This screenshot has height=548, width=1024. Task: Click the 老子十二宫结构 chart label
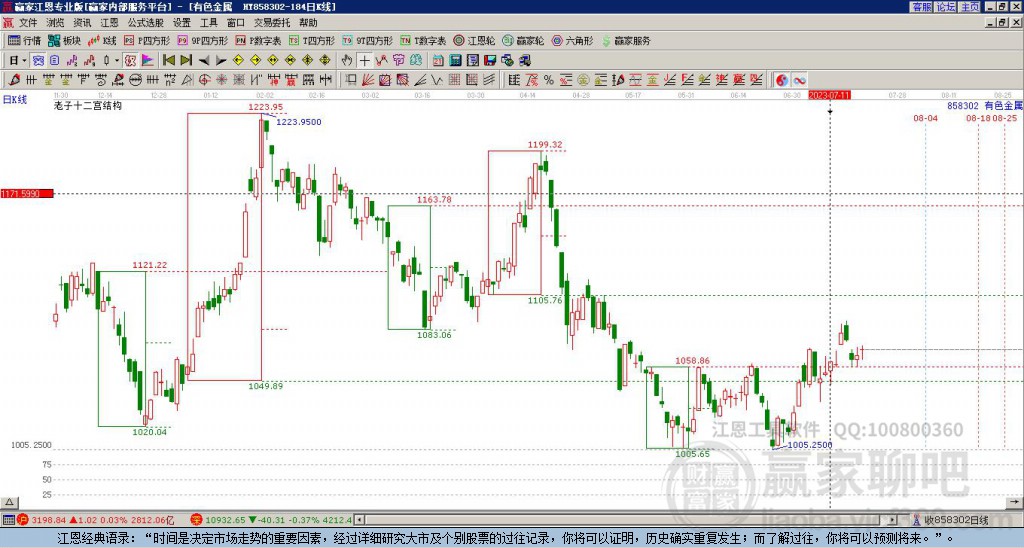pos(88,105)
